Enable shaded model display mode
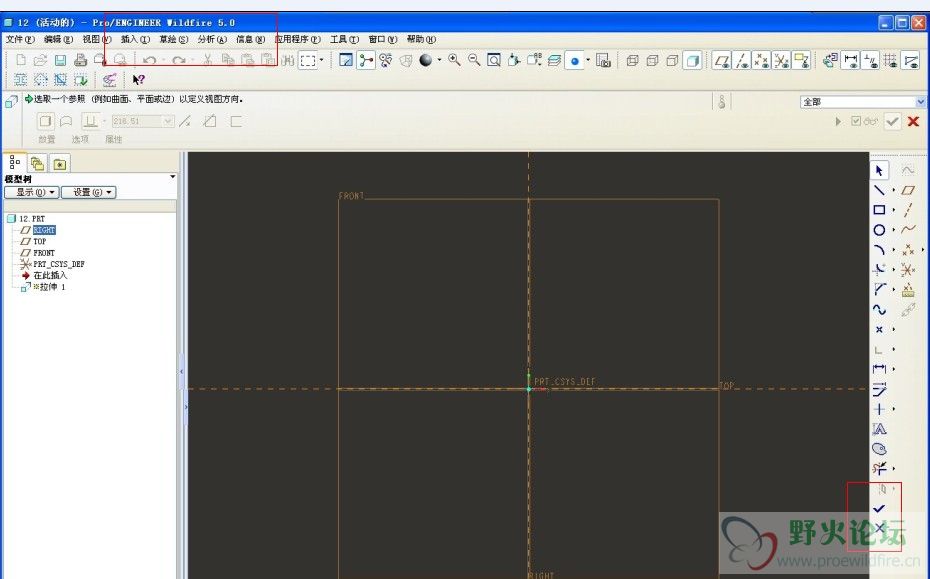The image size is (930, 579). pos(692,60)
